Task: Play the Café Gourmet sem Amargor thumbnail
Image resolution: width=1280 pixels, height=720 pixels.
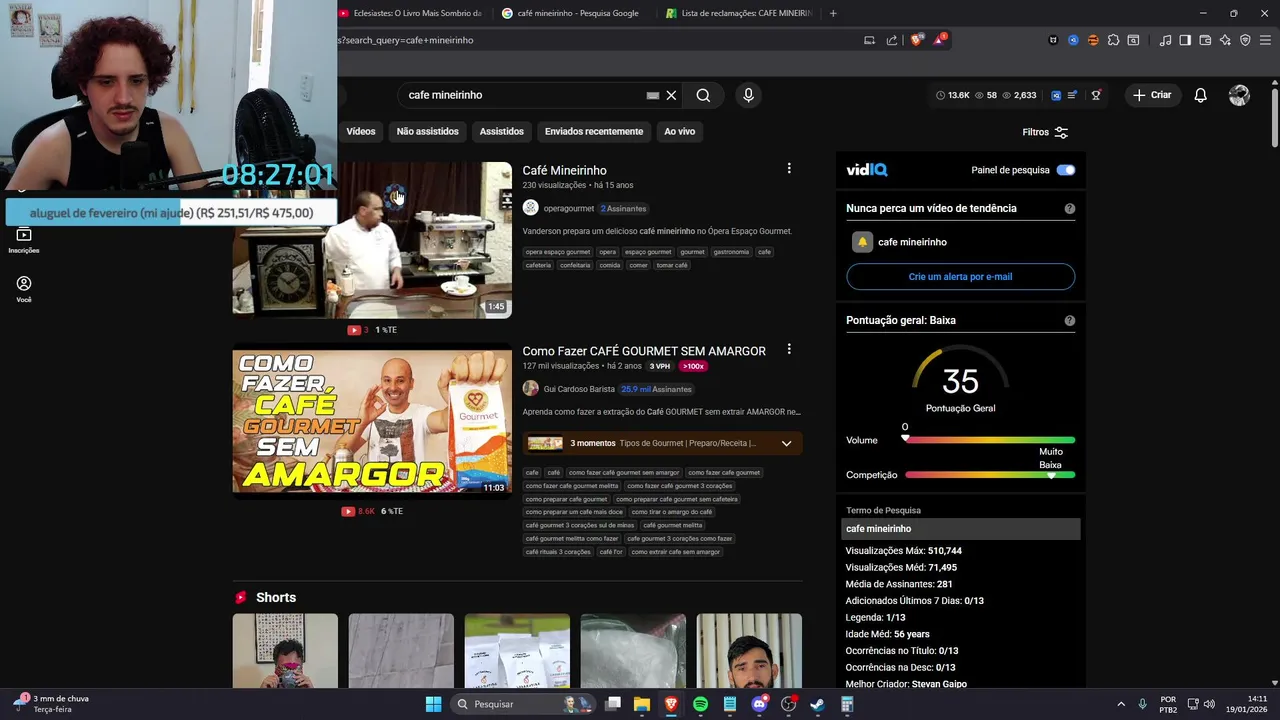Action: pos(372,420)
